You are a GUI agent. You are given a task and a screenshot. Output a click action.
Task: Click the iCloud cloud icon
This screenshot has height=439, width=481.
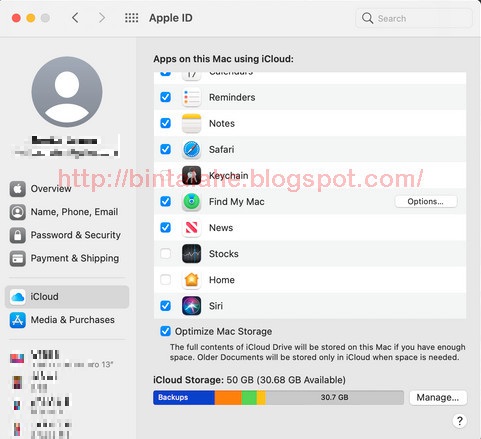pos(18,297)
